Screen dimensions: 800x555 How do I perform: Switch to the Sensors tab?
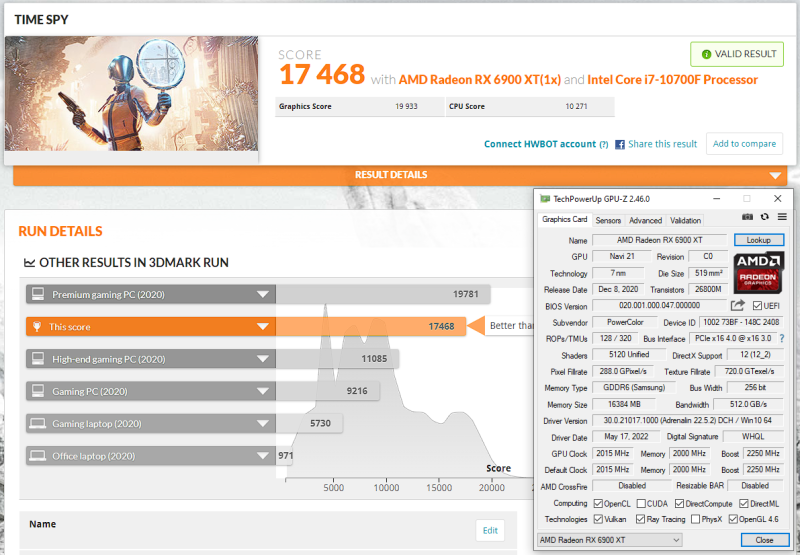click(608, 220)
